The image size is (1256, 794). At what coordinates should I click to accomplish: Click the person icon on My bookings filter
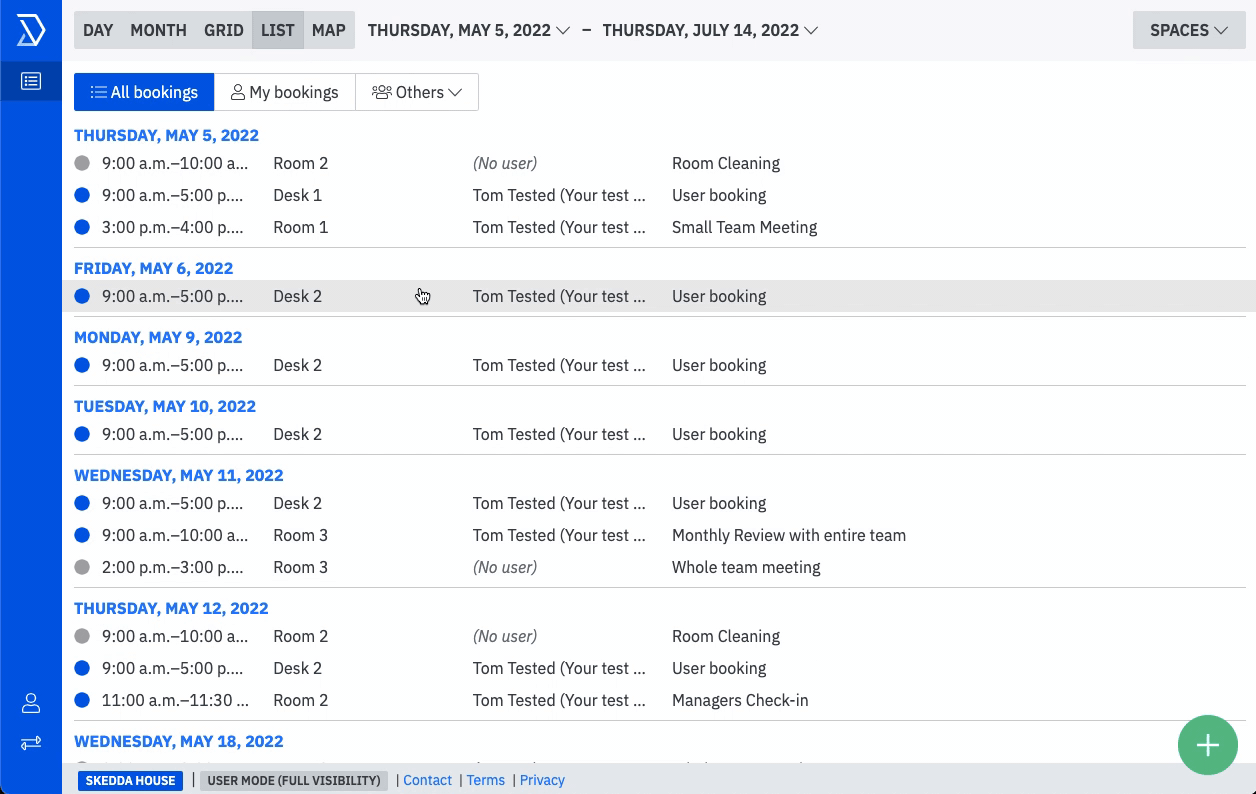[x=237, y=91]
